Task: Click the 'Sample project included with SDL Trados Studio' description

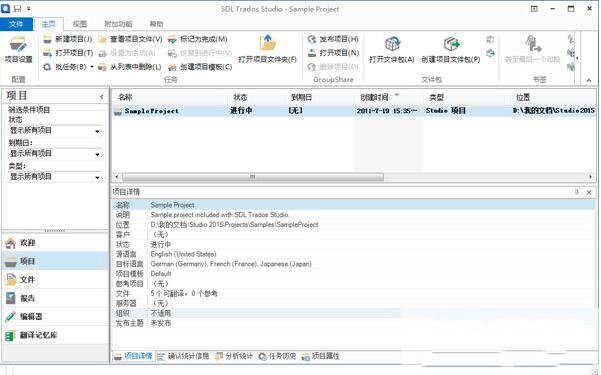Action: [x=220, y=215]
